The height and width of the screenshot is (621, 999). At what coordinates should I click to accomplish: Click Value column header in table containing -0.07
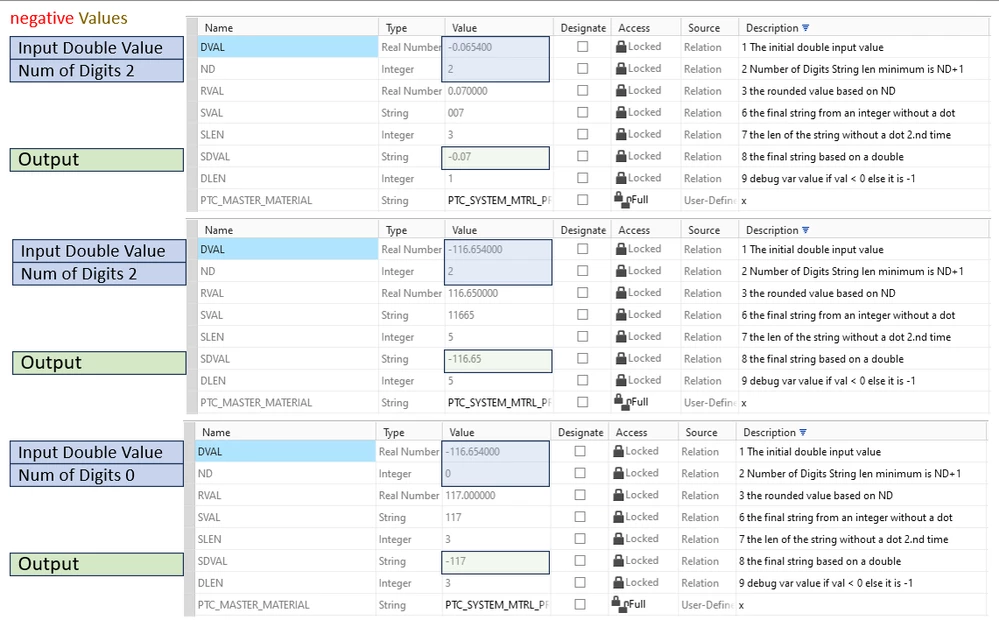tap(498, 28)
